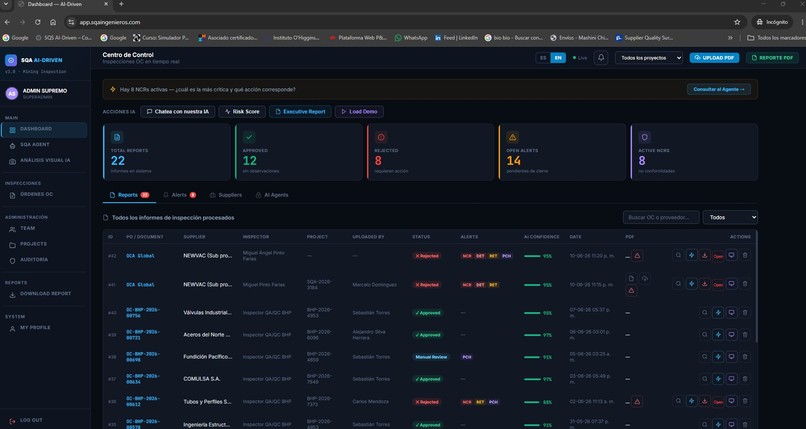Click the AS user avatar in sidebar
806x429 pixels.
point(12,93)
